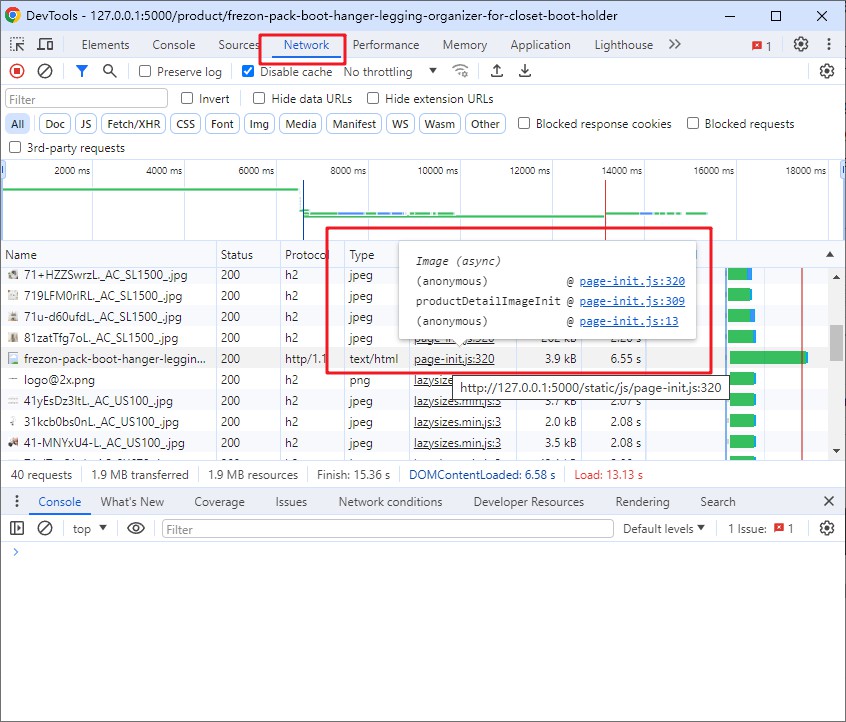Toggle the network filter funnel icon

click(x=82, y=71)
